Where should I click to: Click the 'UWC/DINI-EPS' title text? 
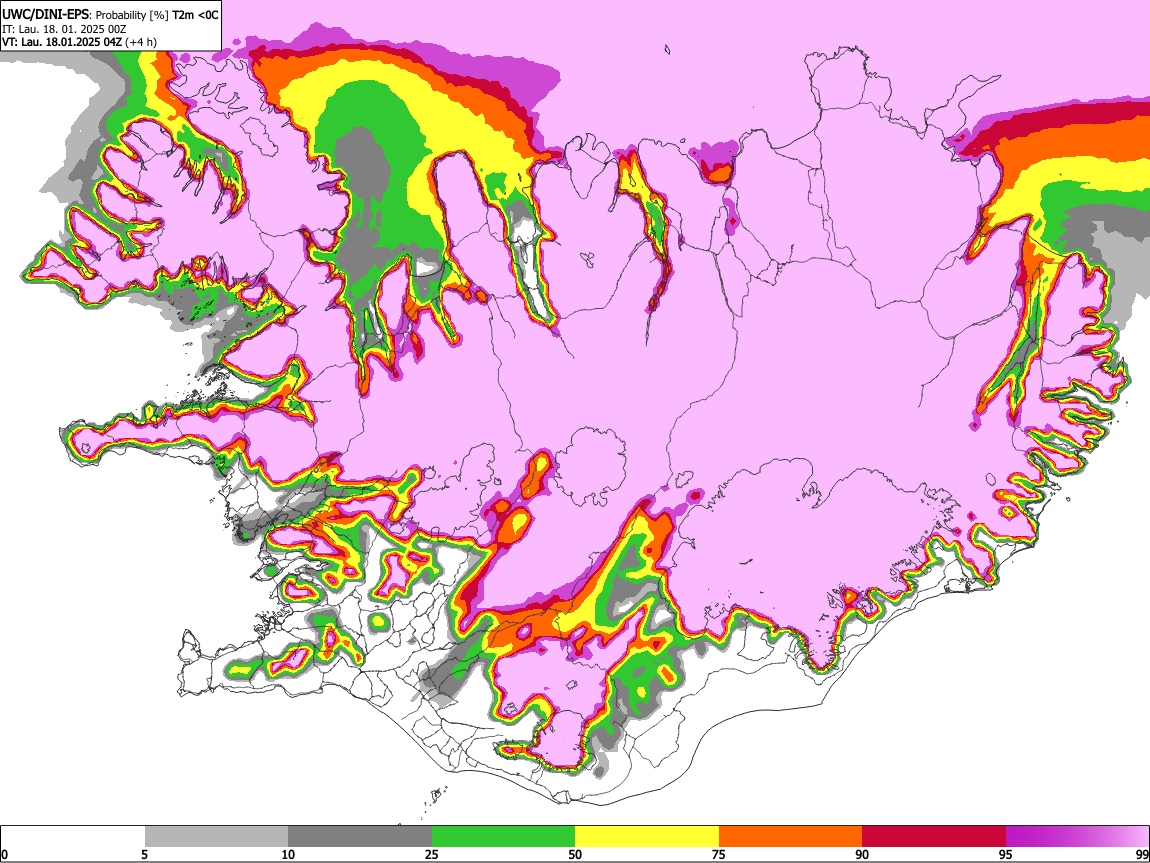(43, 15)
